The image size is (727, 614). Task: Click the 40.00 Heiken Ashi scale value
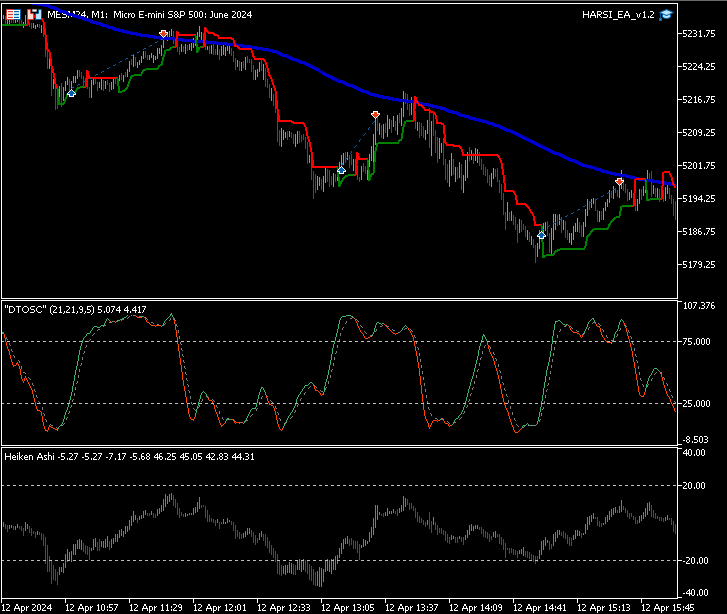[694, 453]
